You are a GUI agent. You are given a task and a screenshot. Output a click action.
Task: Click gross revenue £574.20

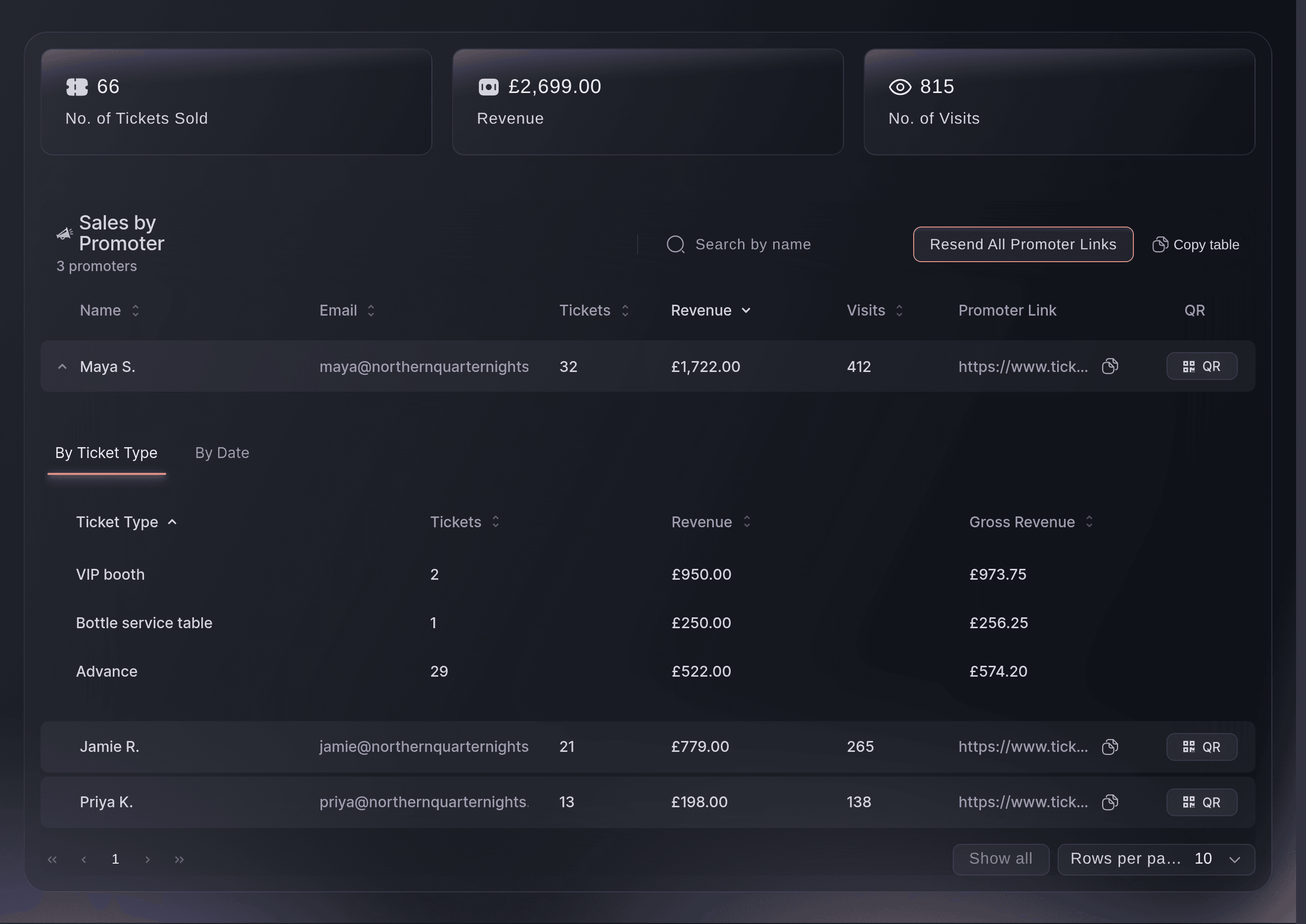(x=998, y=671)
